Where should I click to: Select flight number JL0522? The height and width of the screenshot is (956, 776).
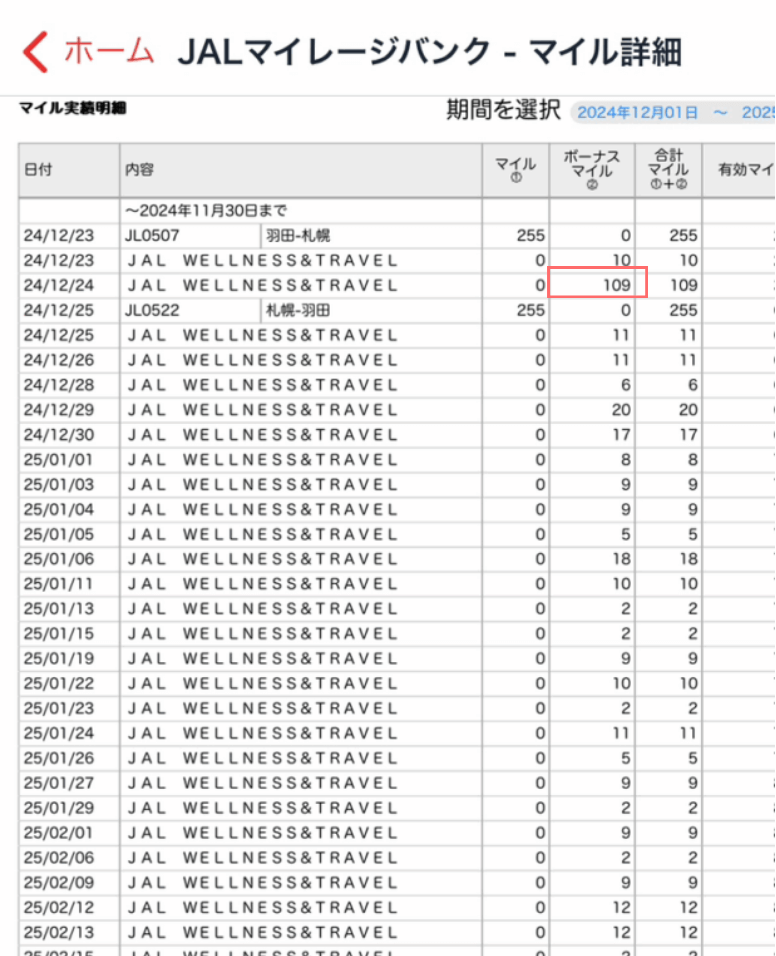152,310
